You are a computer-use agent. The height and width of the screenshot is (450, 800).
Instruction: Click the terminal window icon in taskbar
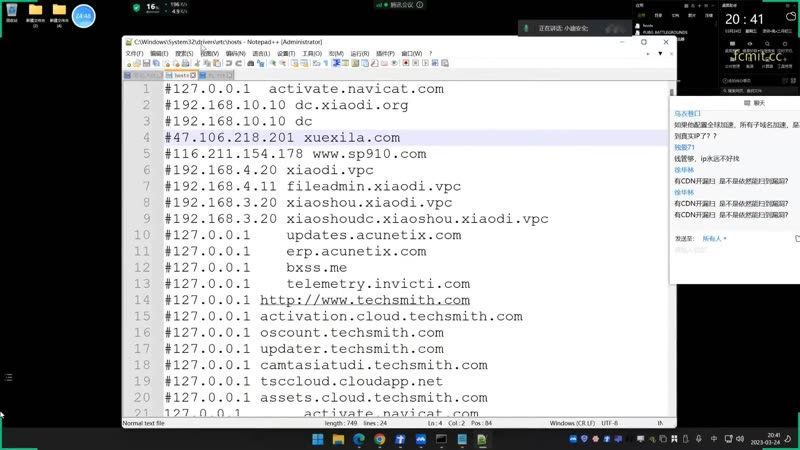(441, 439)
